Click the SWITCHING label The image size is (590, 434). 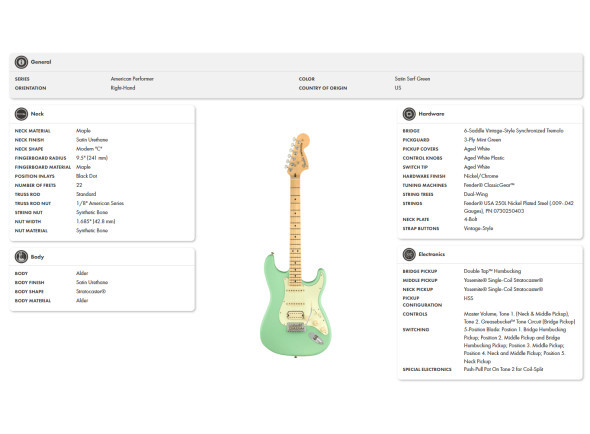(x=416, y=330)
